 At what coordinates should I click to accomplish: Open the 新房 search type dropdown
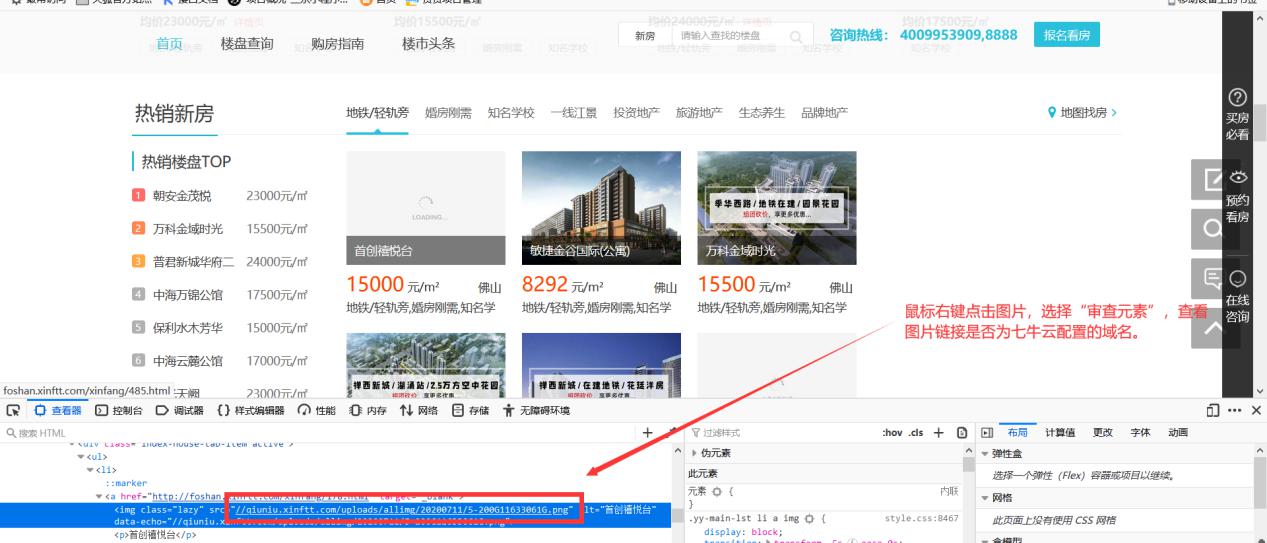coord(646,36)
